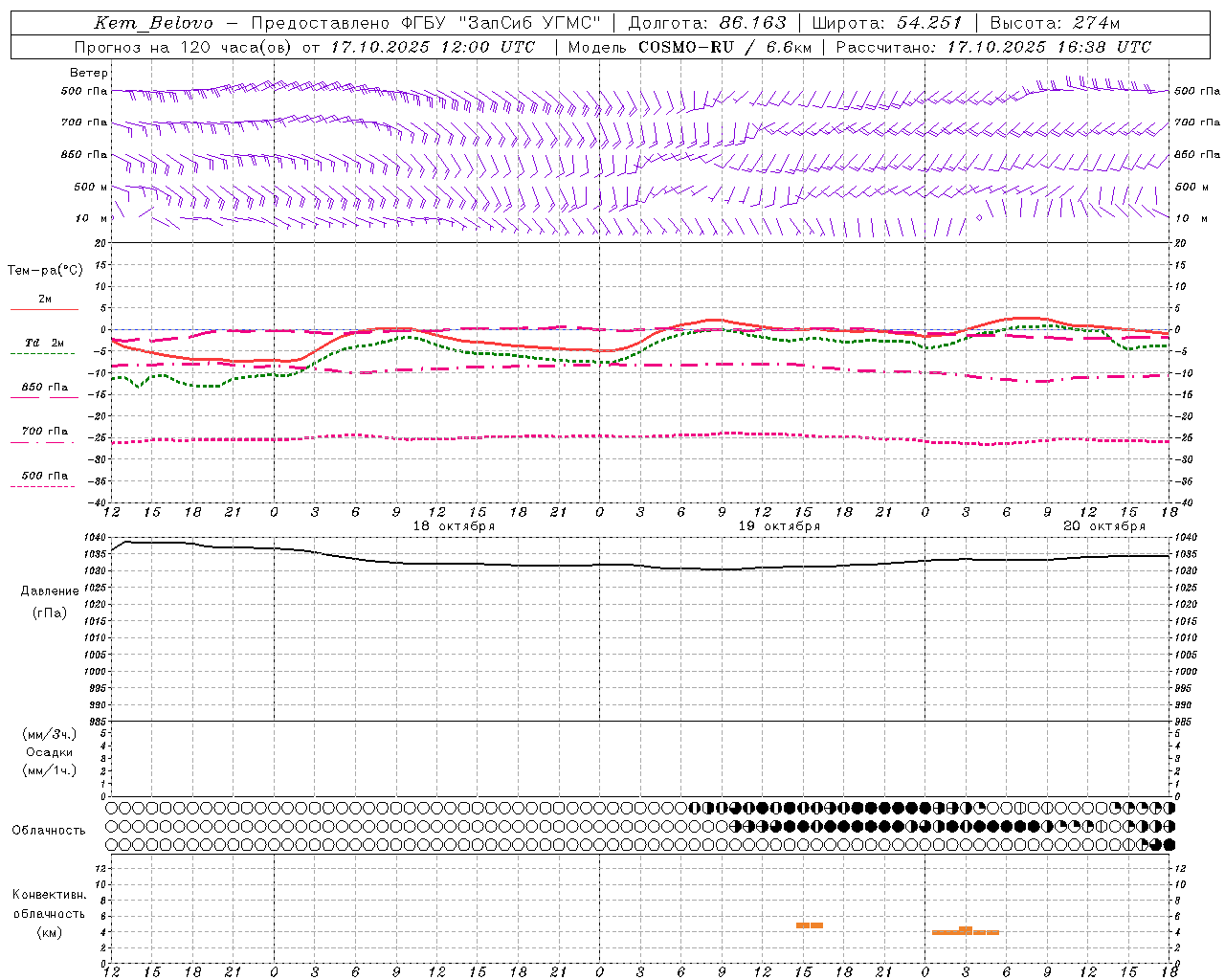Click the Облачность cloud cover row label
This screenshot has height=980, width=1225.
click(x=49, y=831)
